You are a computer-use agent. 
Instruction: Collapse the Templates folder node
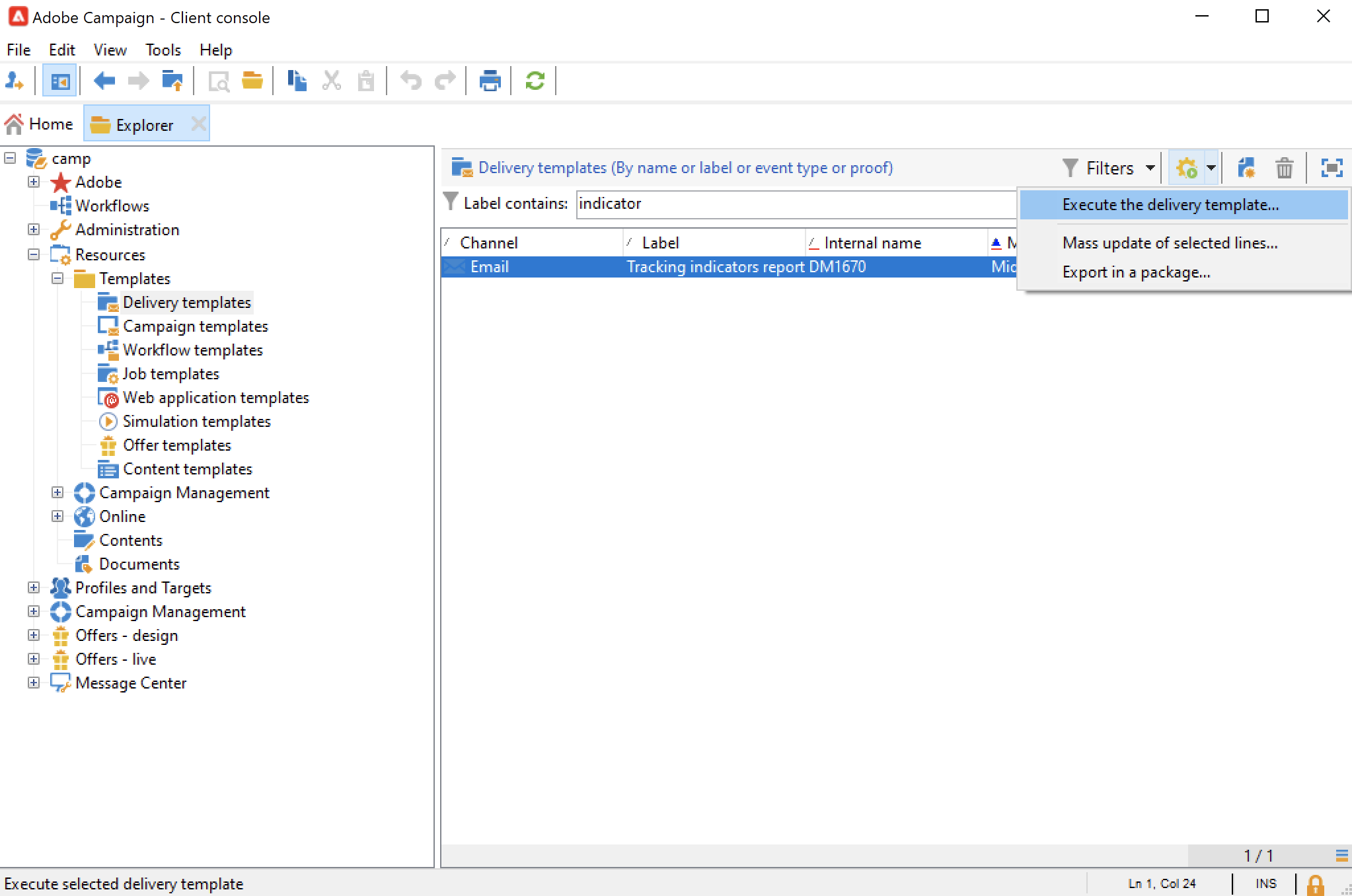57,278
